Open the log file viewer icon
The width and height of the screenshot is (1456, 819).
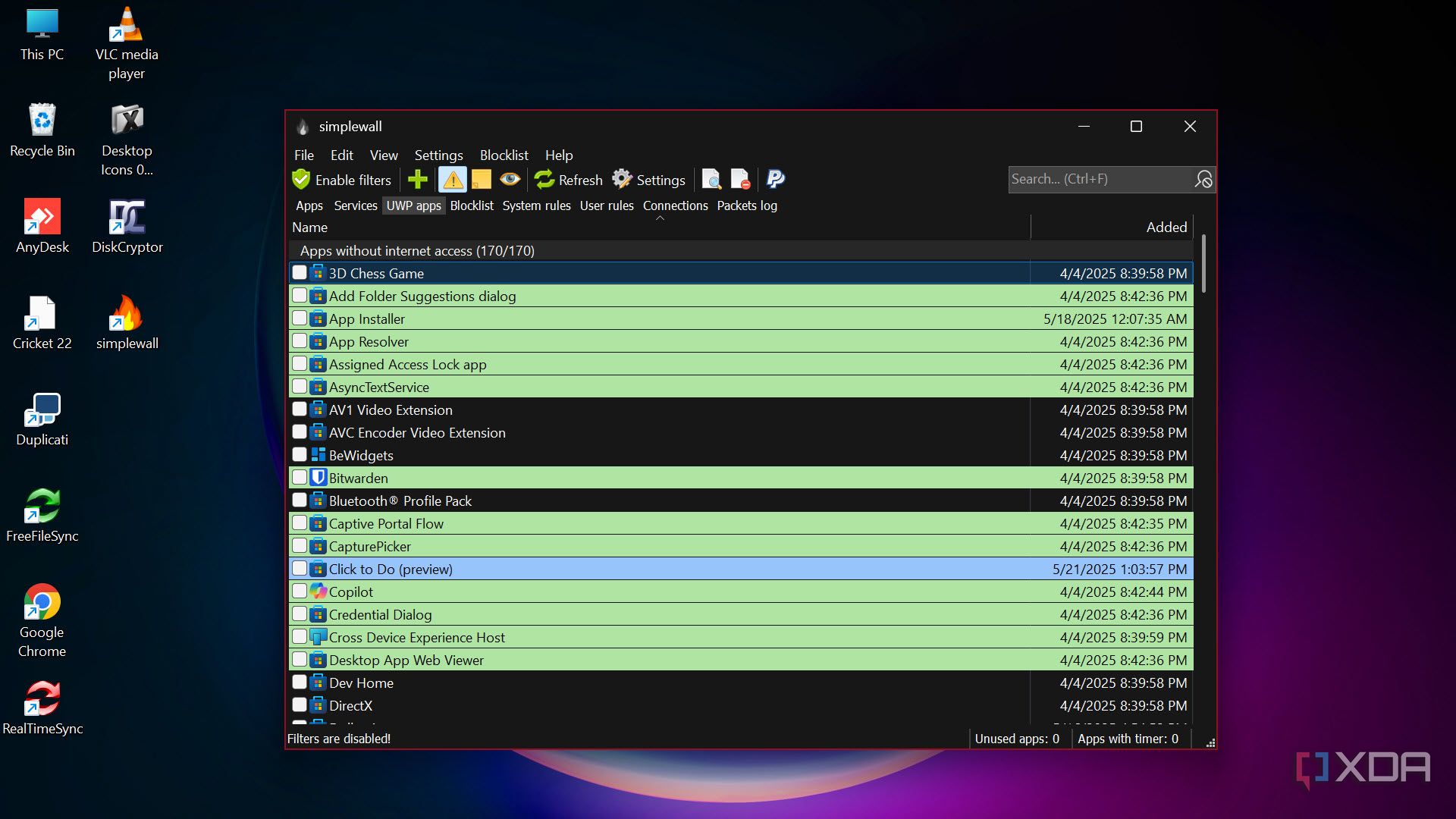pyautogui.click(x=711, y=180)
